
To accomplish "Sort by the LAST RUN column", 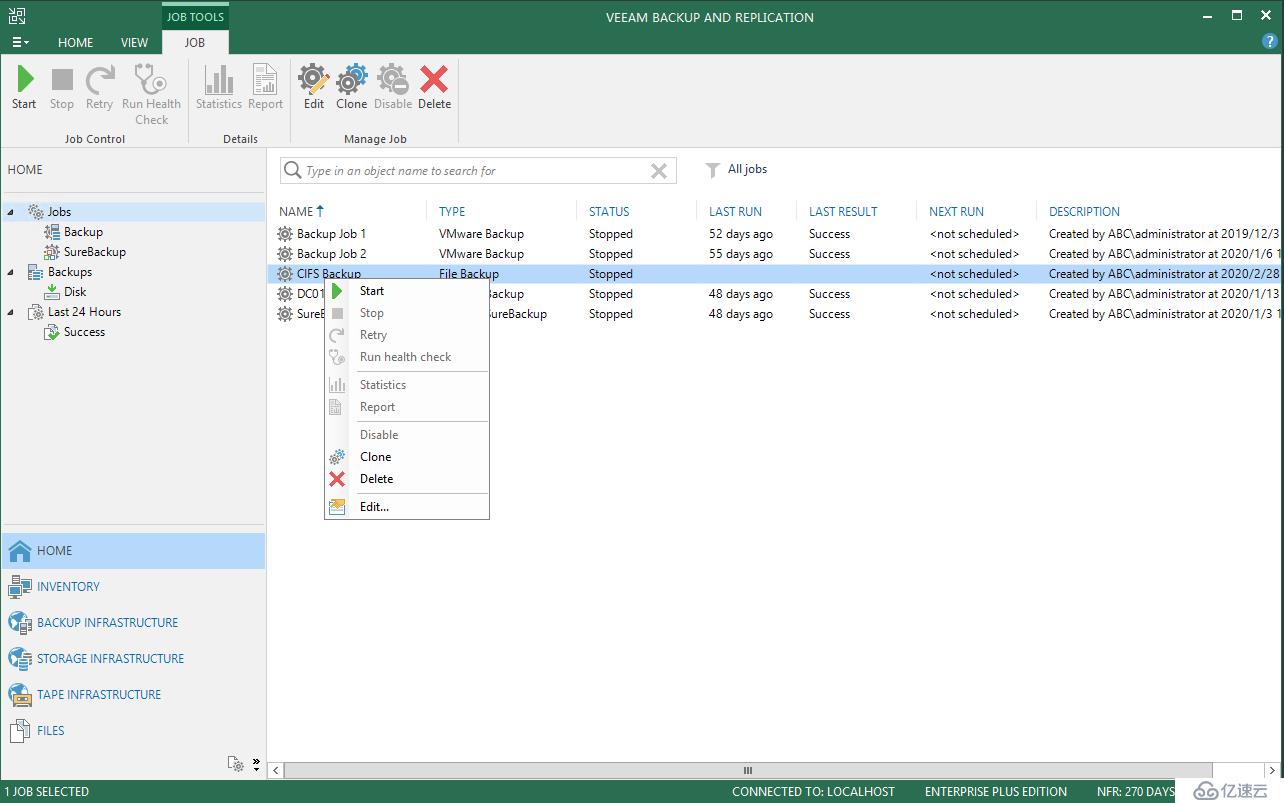I will [x=735, y=212].
